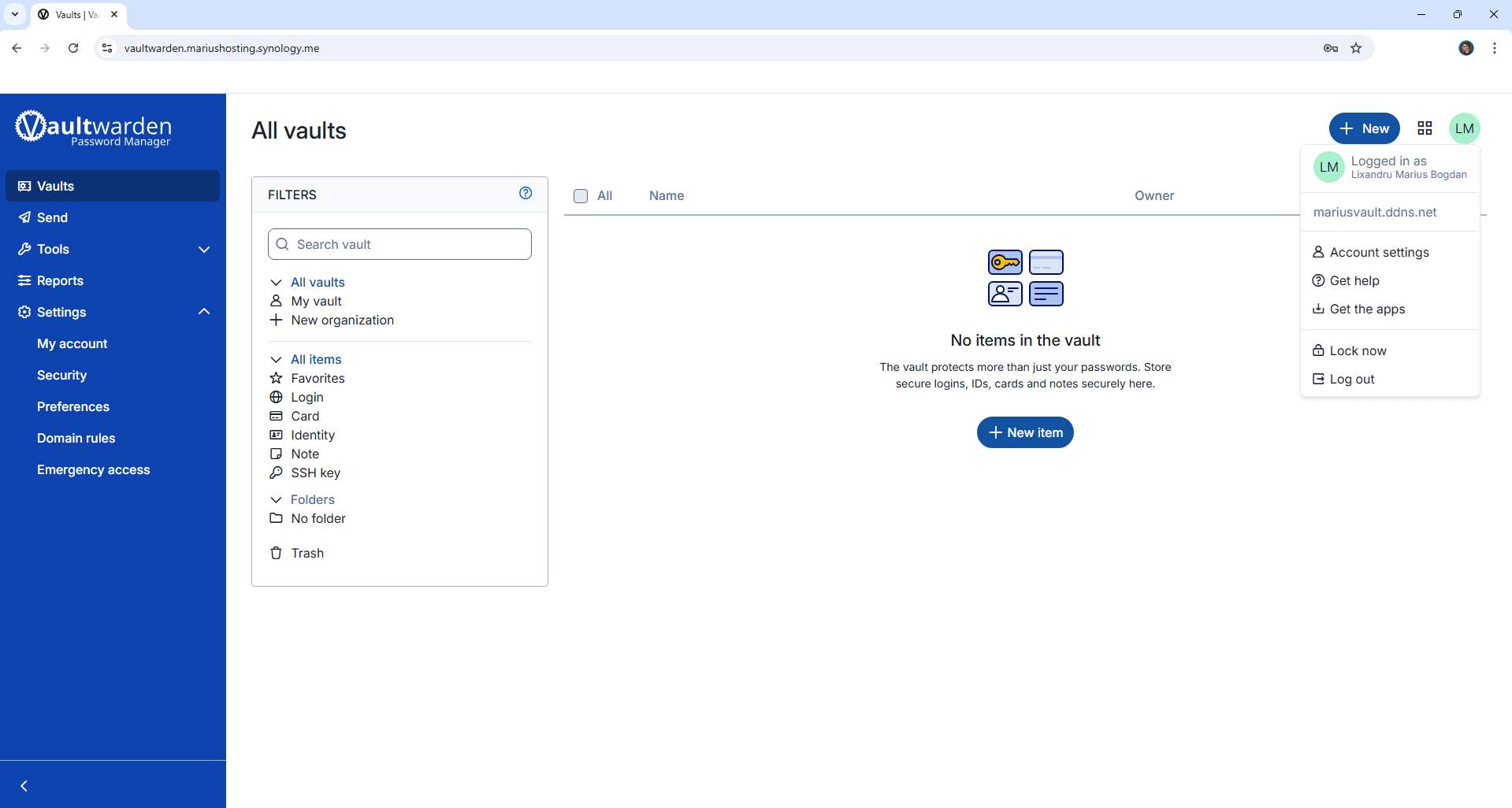
Task: Open the Vaults section in the sidebar
Action: [55, 186]
